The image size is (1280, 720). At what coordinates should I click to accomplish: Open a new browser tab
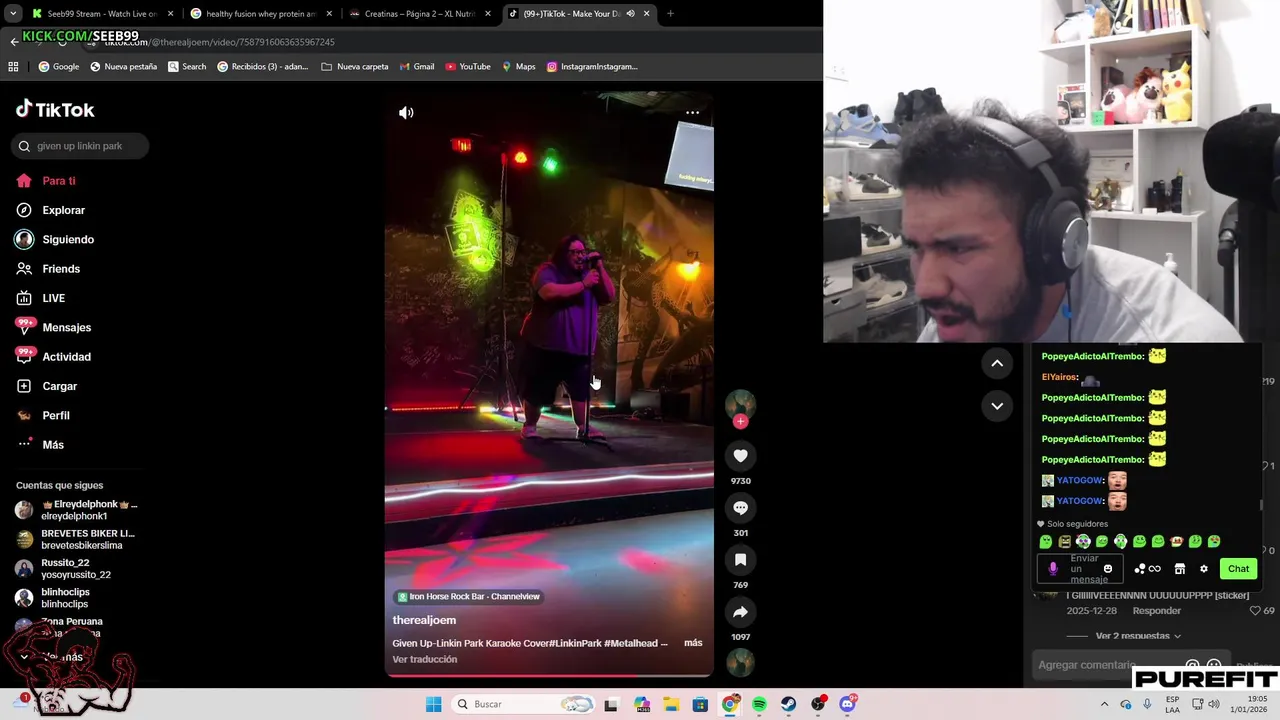pos(670,14)
